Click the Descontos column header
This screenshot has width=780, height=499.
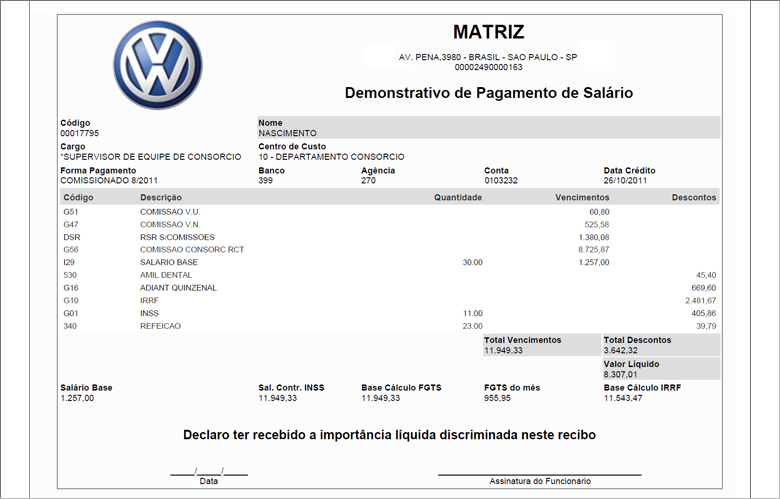coord(694,198)
